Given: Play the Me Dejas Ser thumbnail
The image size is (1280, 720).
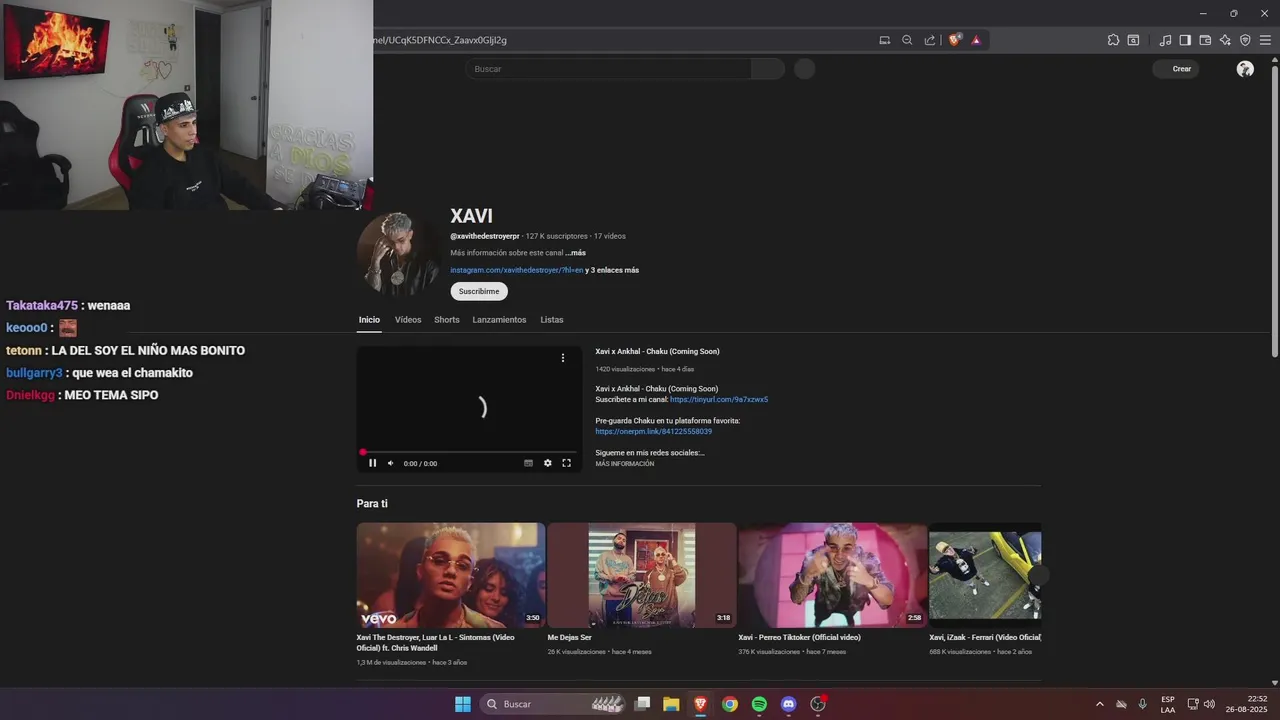Looking at the screenshot, I should coord(642,575).
